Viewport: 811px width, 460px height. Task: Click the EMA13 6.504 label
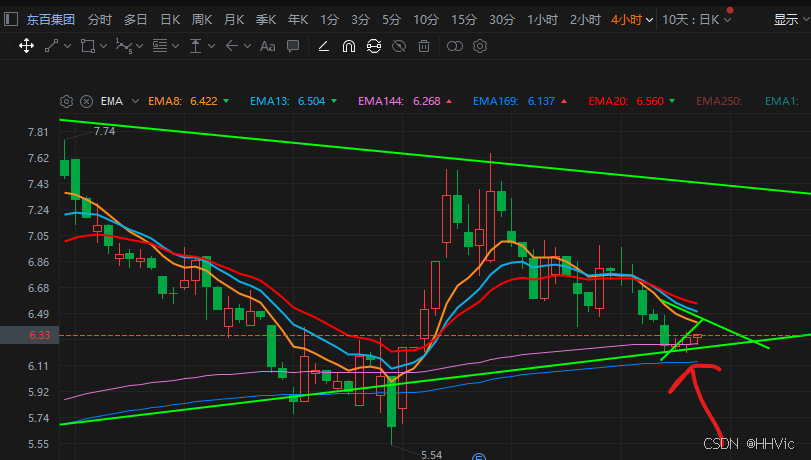(288, 101)
